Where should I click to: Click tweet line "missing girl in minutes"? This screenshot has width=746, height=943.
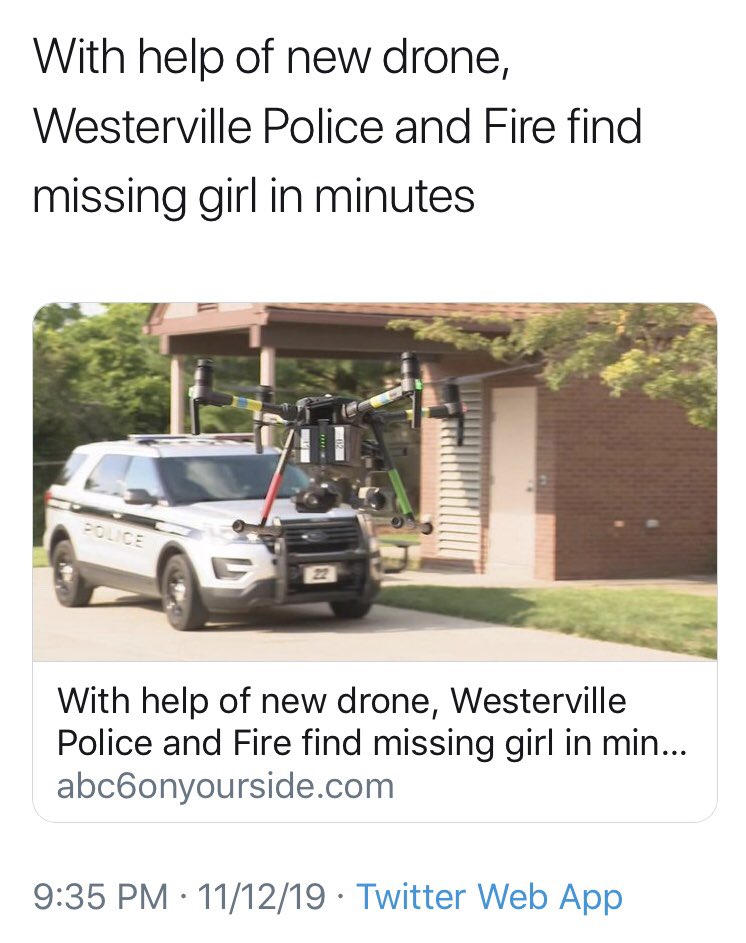coord(254,197)
